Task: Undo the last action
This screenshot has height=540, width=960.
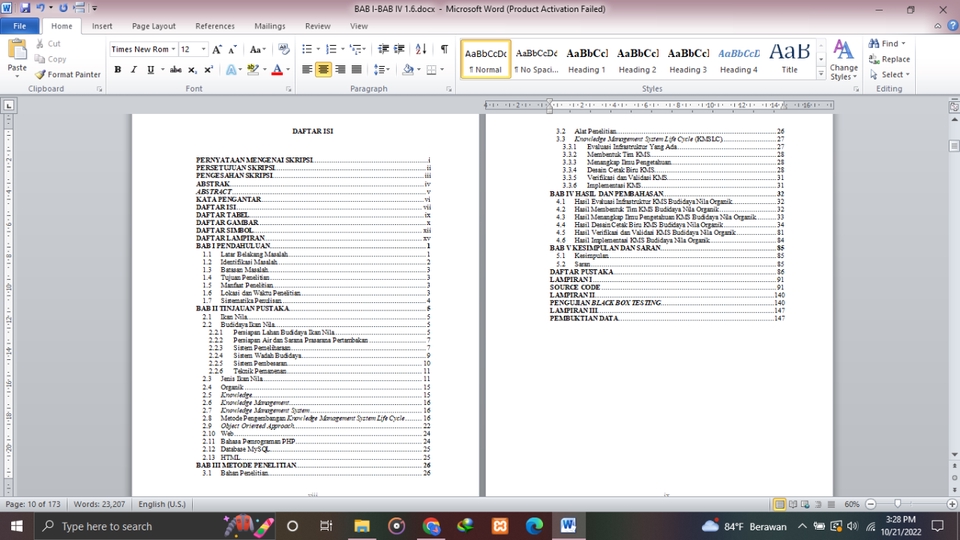Action: click(x=40, y=9)
